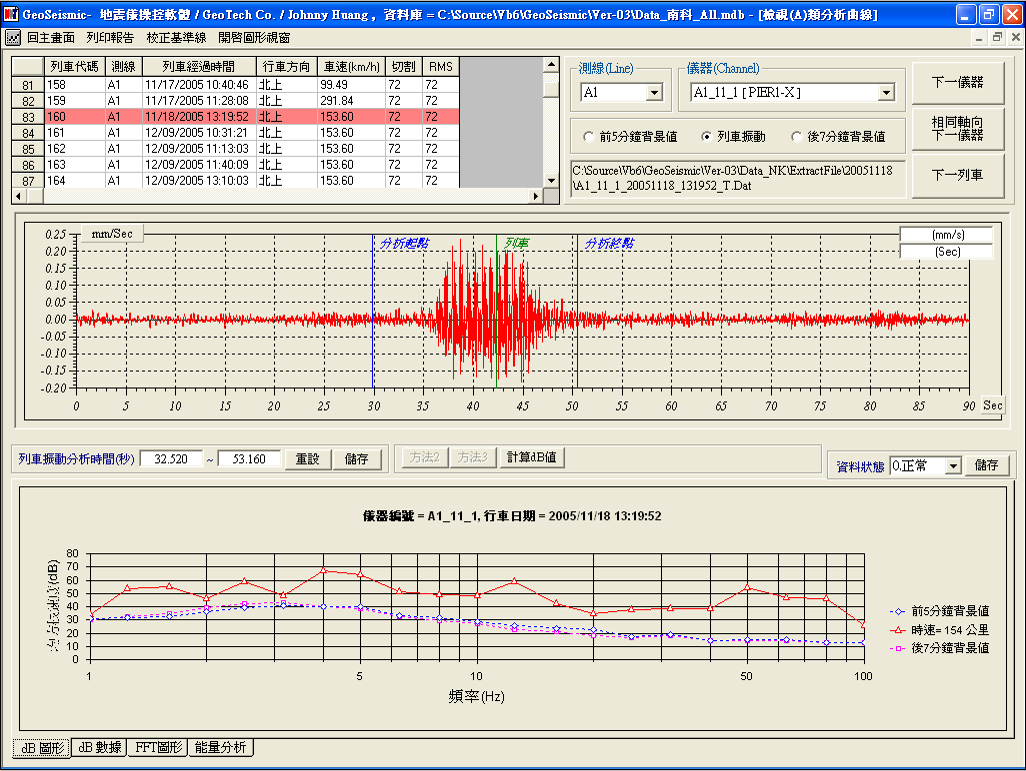
Task: Choose the 後7分鐘背景值 radio option
Action: [x=796, y=137]
